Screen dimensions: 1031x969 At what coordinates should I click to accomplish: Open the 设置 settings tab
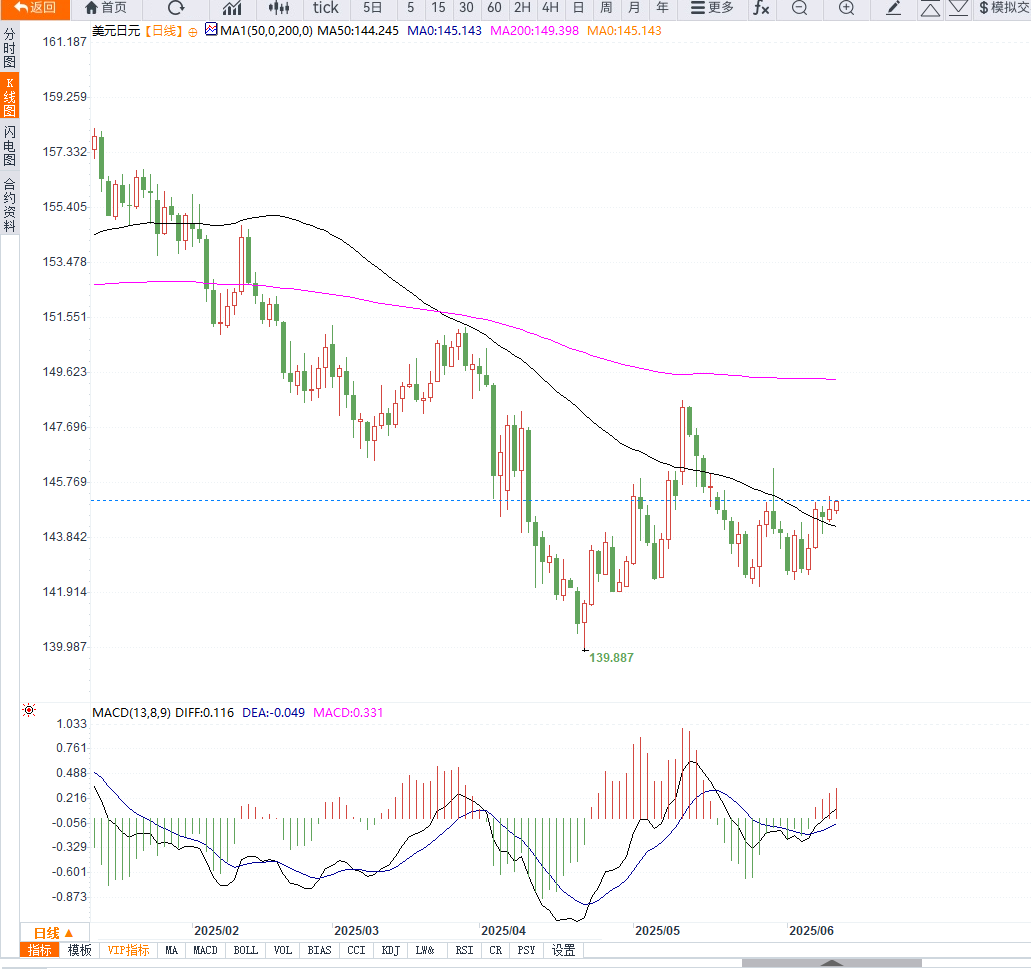(563, 951)
